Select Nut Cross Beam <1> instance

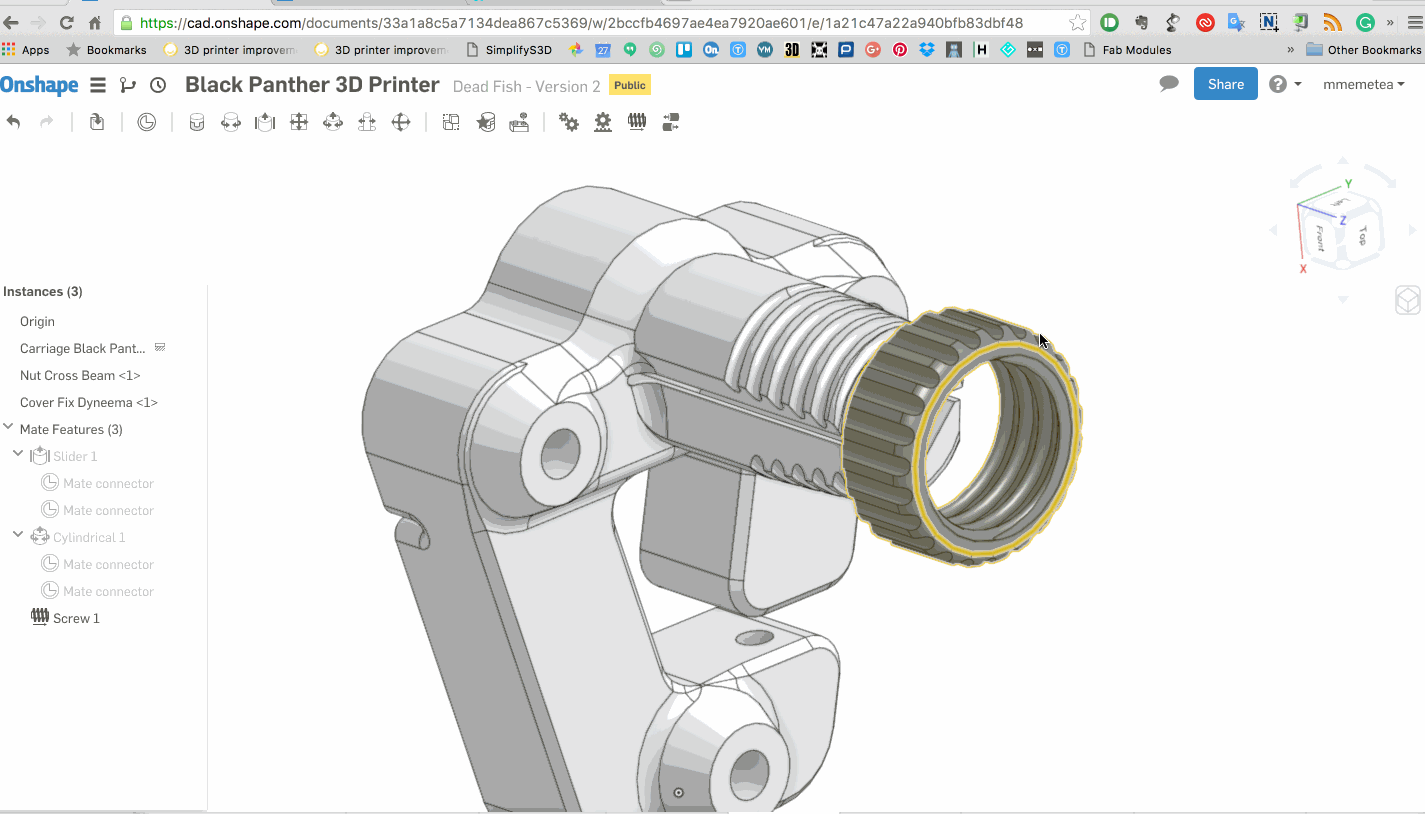pyautogui.click(x=80, y=375)
